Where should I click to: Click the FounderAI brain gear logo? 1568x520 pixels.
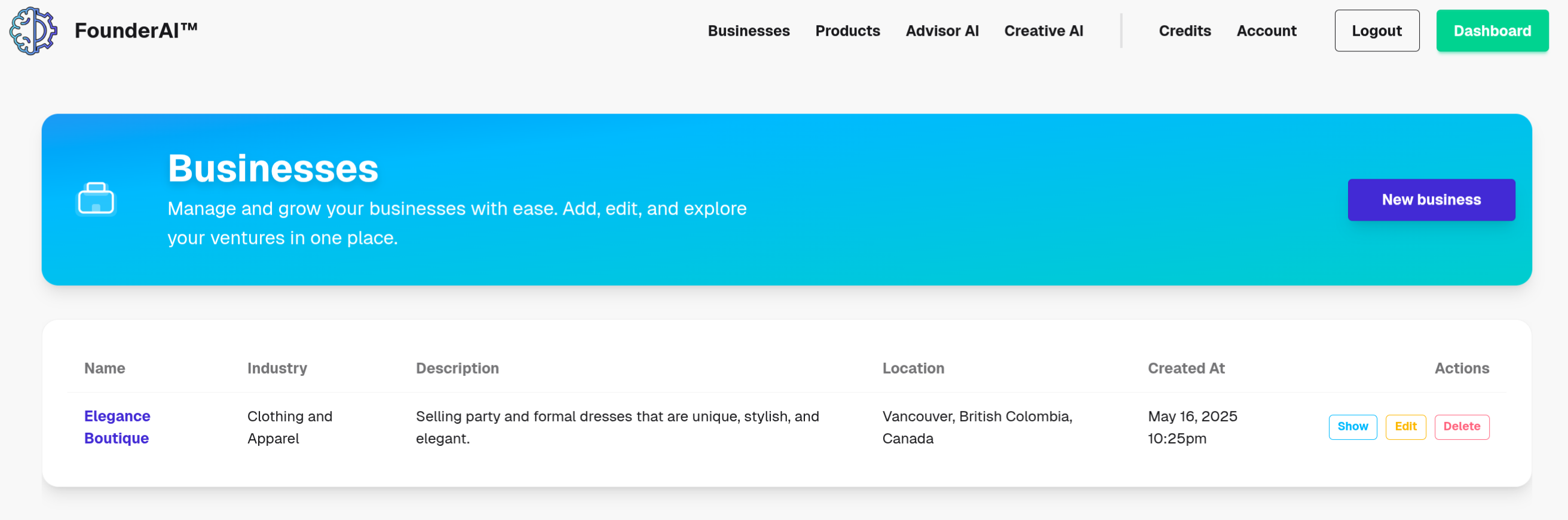click(33, 30)
